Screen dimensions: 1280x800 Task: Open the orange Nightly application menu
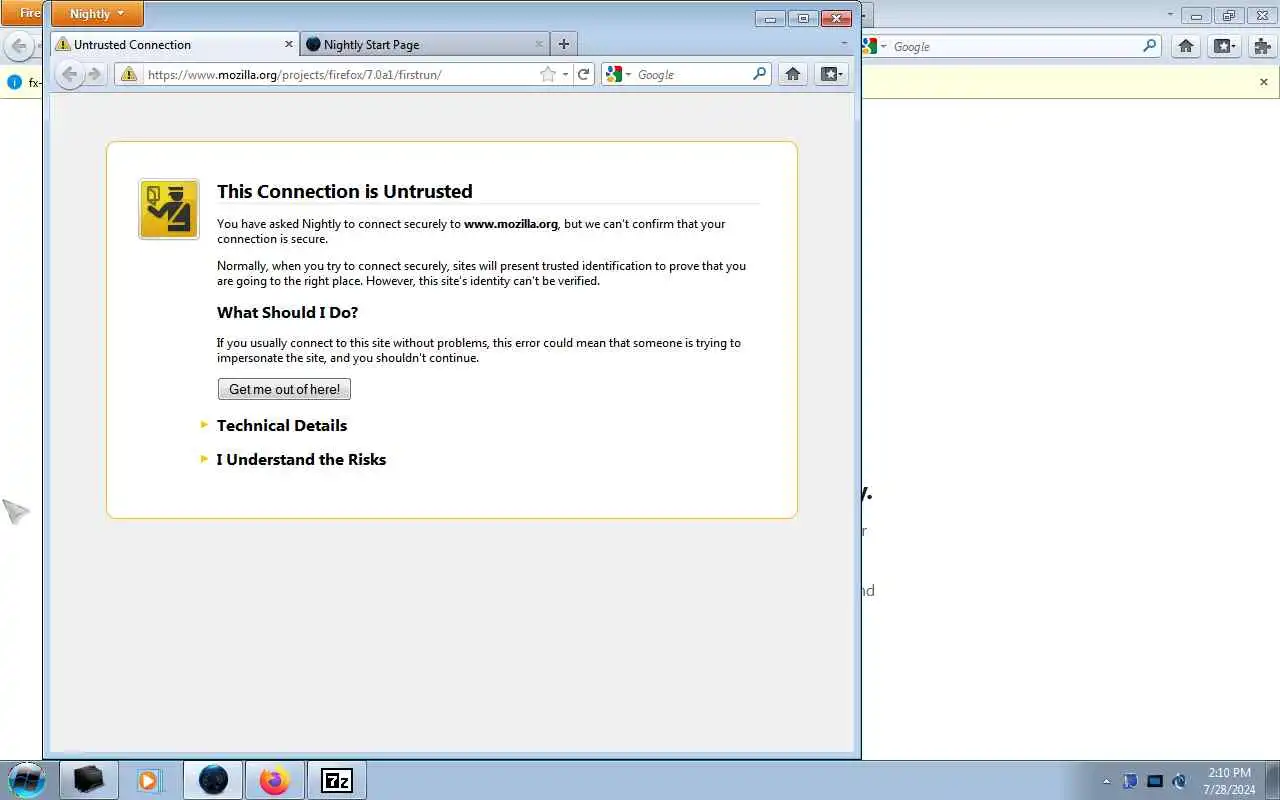97,14
